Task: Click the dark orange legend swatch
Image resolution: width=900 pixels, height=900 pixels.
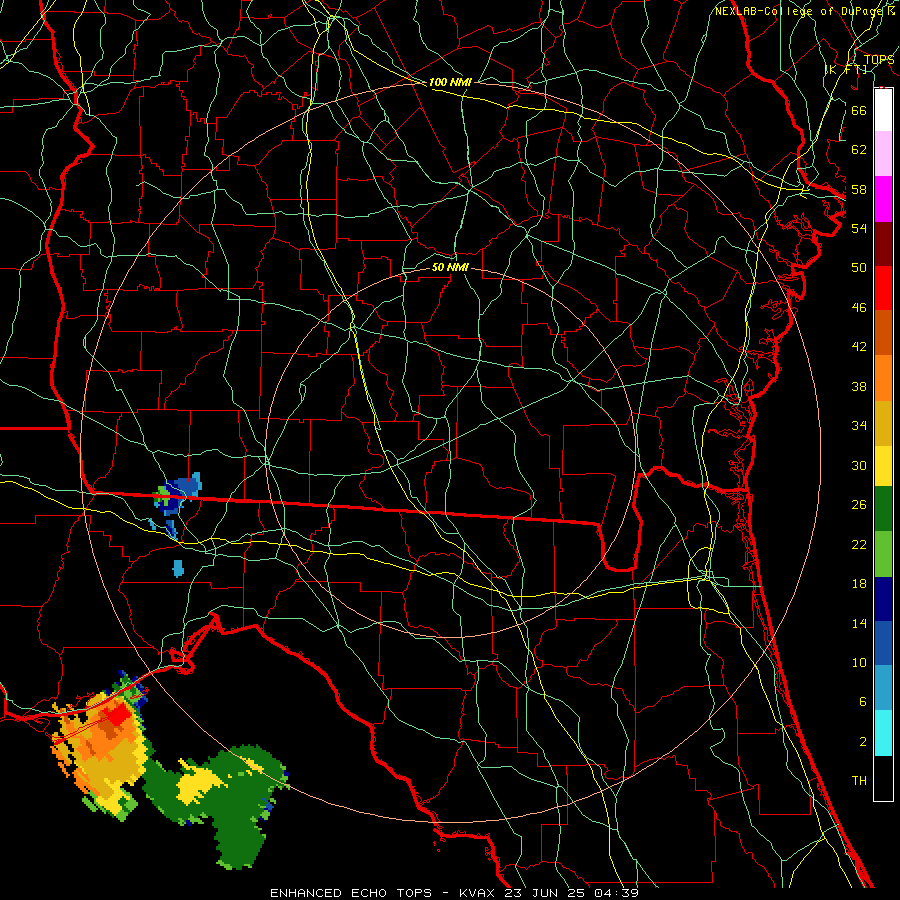Action: 883,332
